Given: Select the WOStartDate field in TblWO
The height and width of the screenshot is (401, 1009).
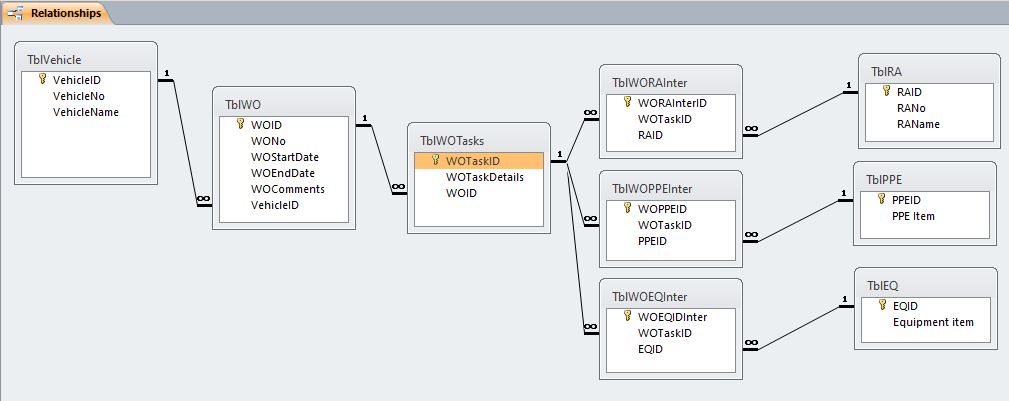Looking at the screenshot, I should click(285, 157).
